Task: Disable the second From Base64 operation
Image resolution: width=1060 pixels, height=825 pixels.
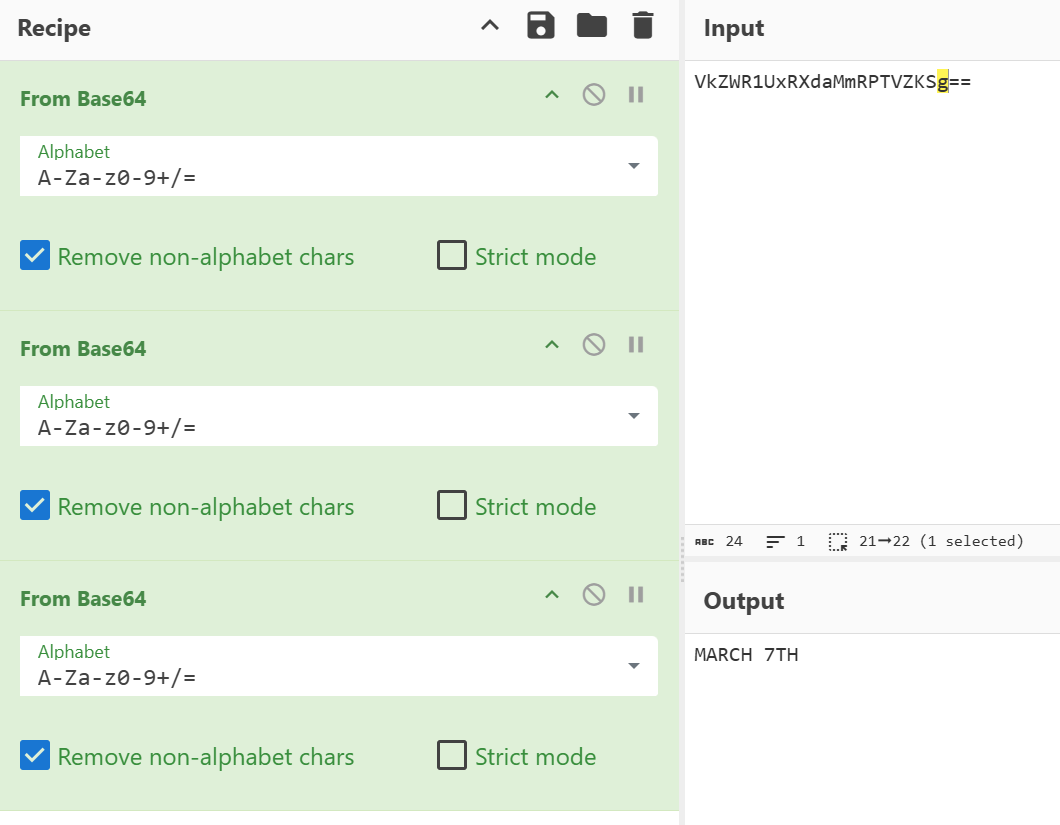Action: 594,345
